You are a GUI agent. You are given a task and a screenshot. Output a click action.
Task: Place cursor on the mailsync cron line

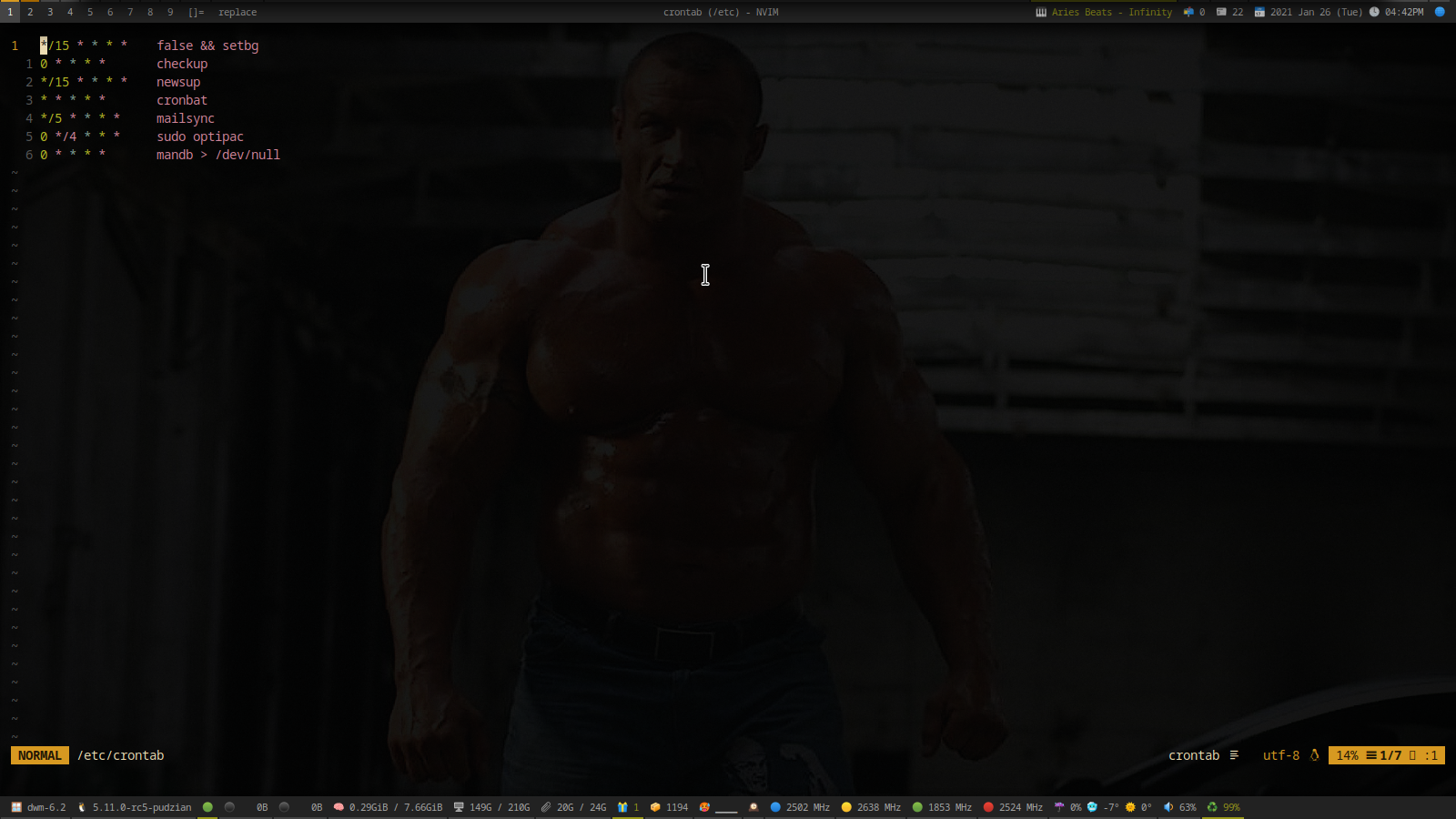(x=186, y=118)
